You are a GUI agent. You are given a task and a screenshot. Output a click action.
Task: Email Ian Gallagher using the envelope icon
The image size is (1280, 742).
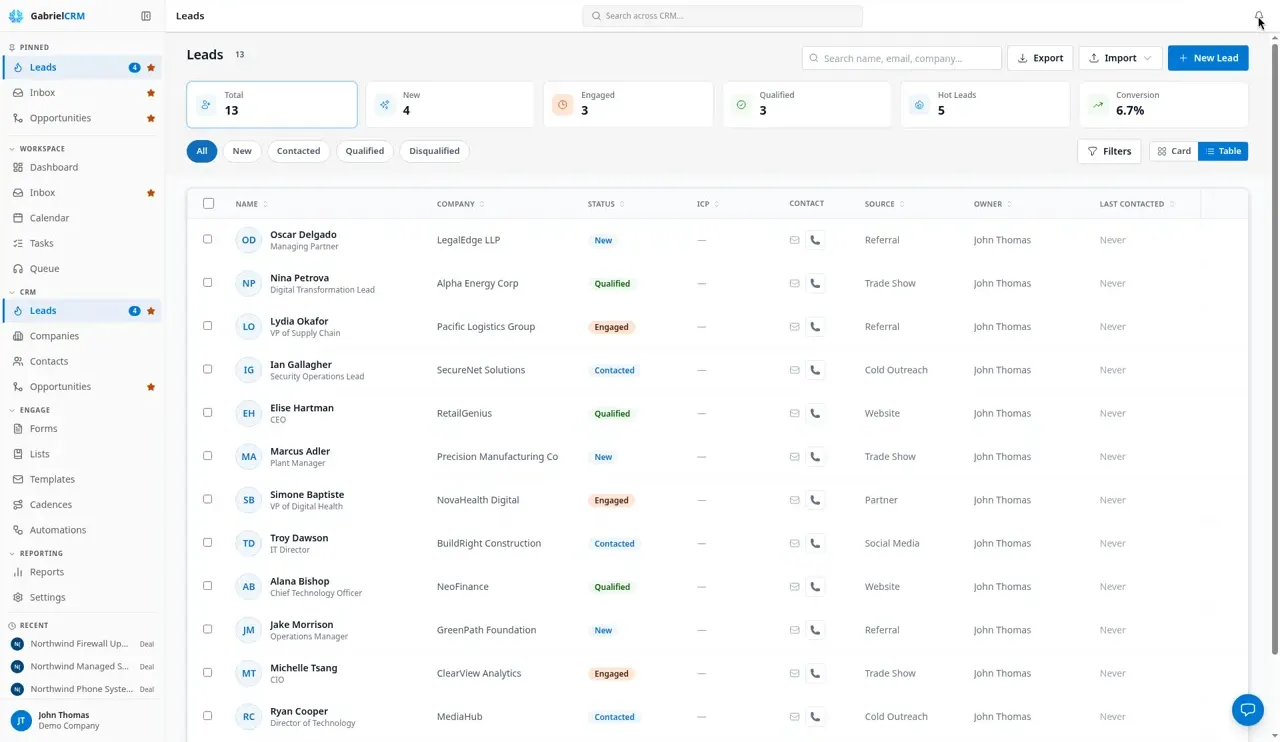[795, 370]
